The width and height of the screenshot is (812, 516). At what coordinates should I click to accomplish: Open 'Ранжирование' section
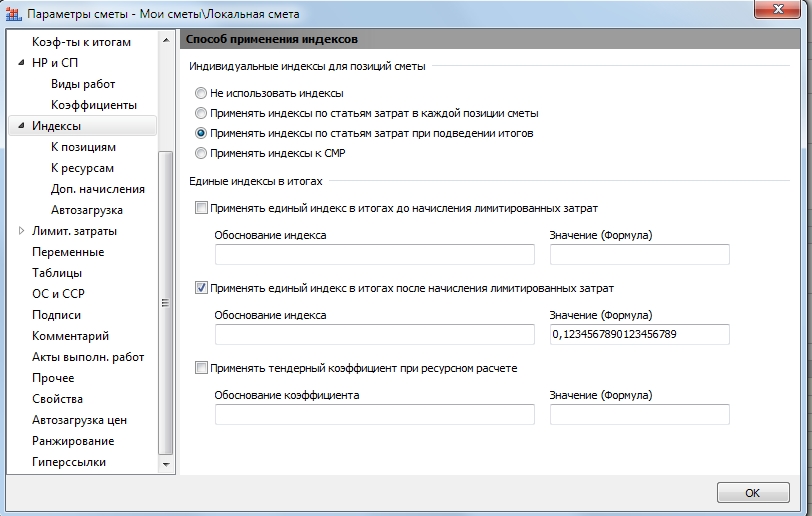(73, 441)
